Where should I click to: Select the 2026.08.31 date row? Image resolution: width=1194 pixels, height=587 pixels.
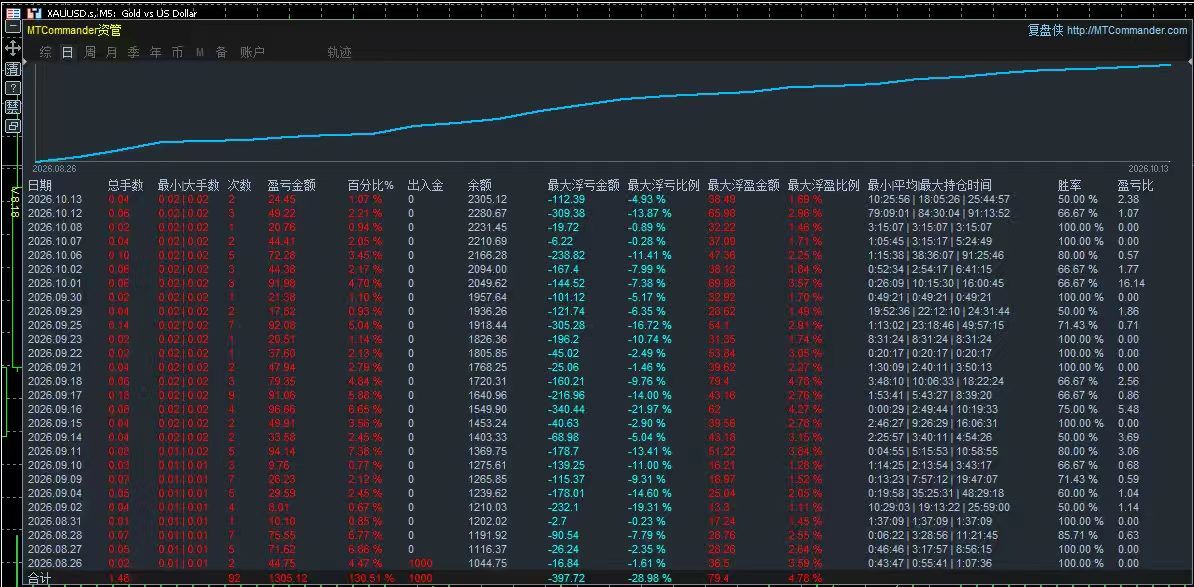(55, 521)
